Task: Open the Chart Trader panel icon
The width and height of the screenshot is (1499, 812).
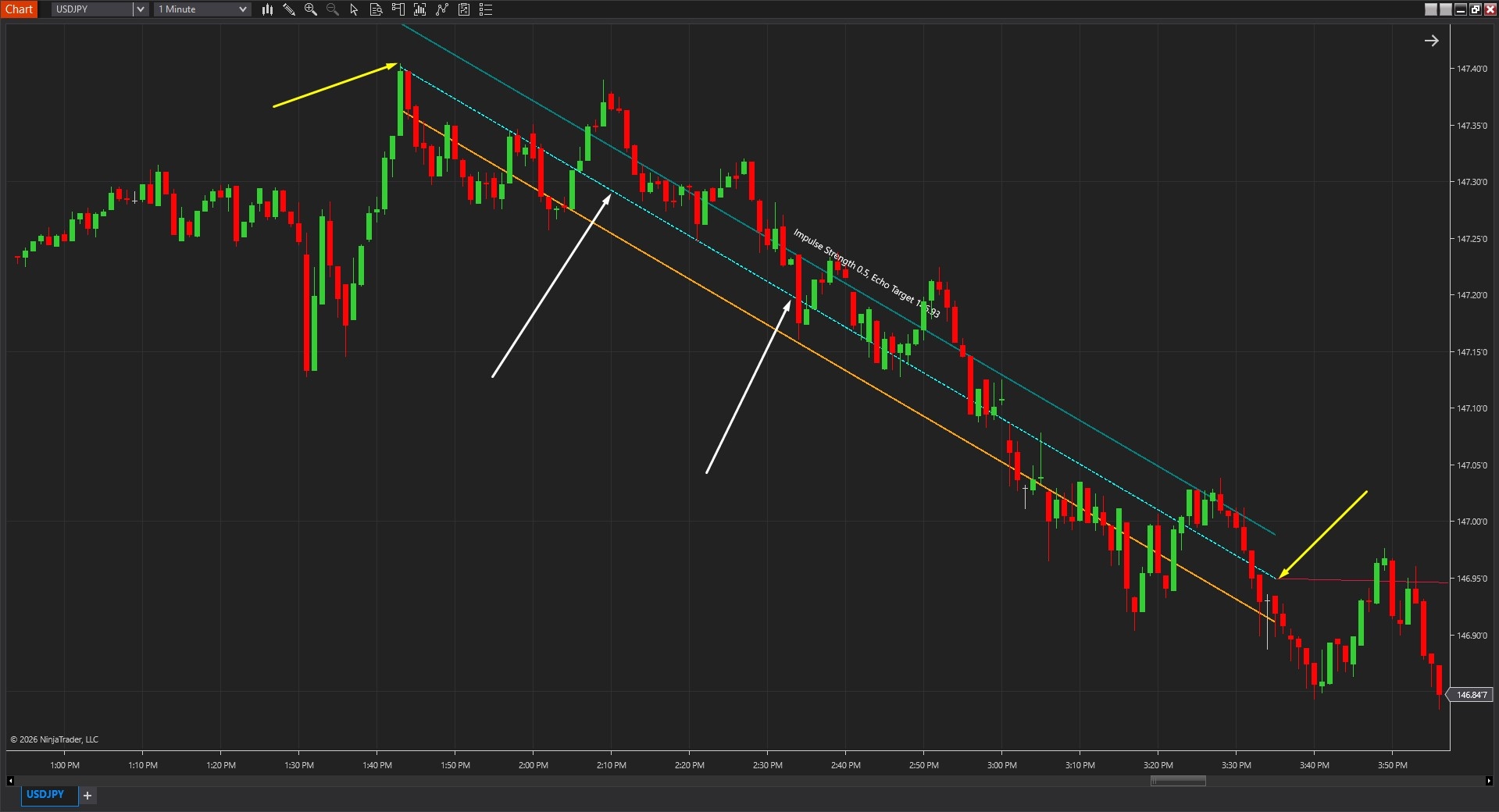Action: 398,9
